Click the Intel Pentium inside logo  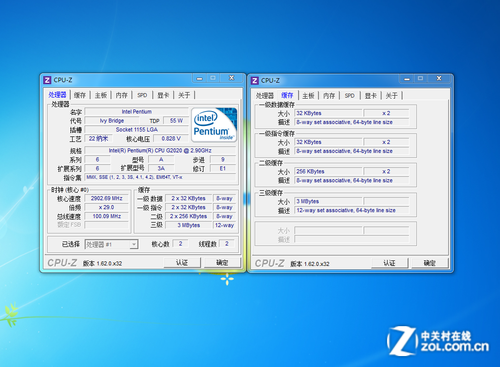214,125
